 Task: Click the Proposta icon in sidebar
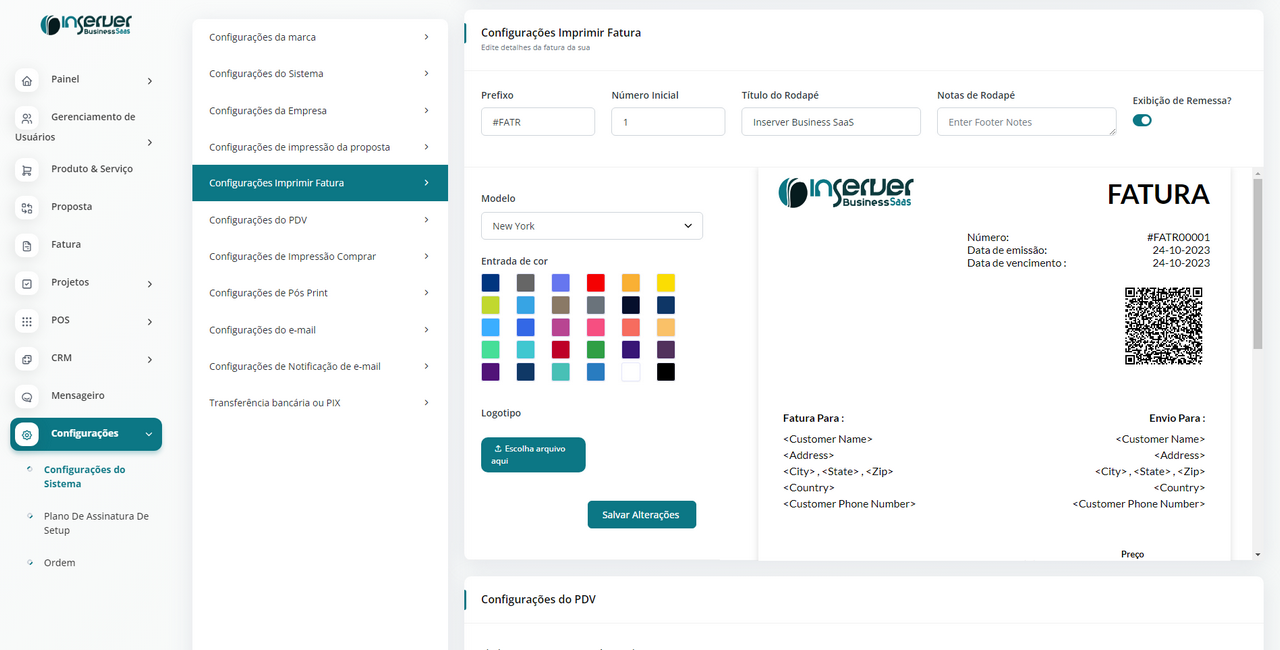pyautogui.click(x=27, y=208)
